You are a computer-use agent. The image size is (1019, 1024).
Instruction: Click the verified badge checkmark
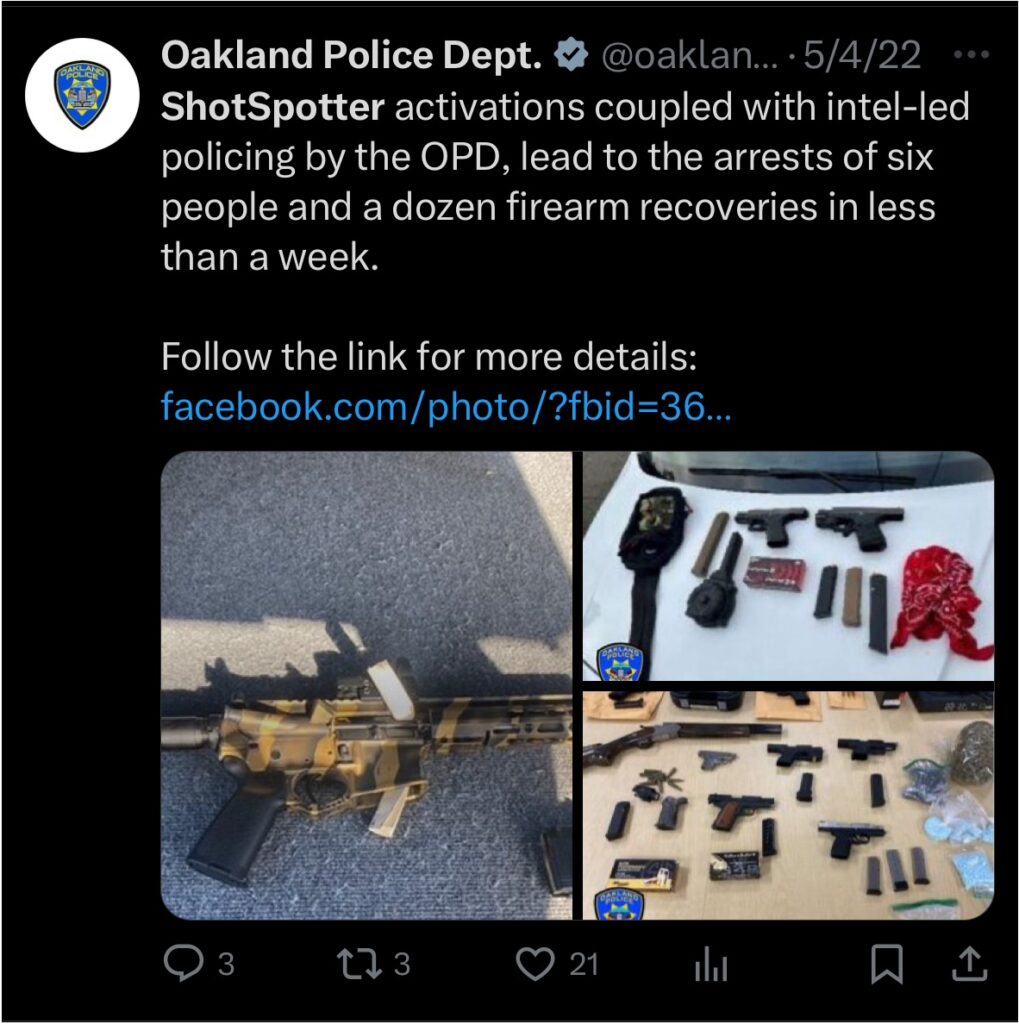point(571,55)
